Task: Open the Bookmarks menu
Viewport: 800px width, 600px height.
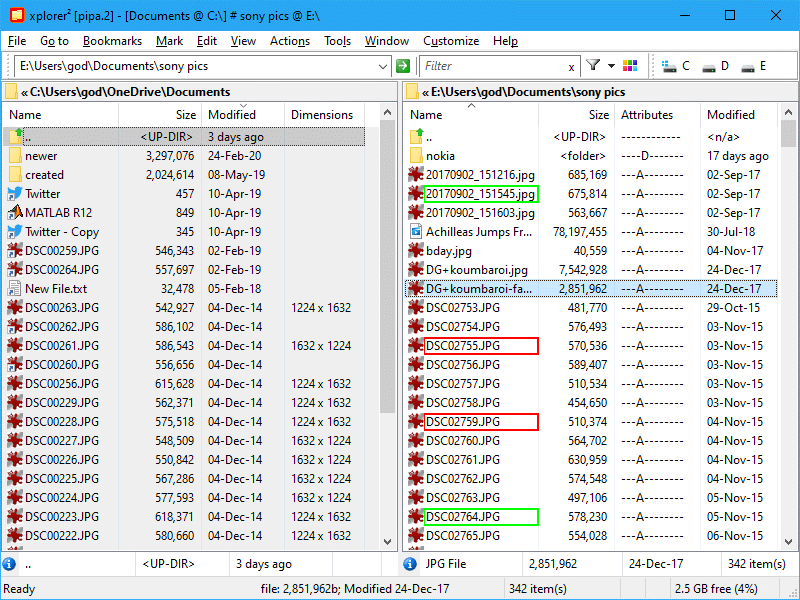Action: pos(112,41)
